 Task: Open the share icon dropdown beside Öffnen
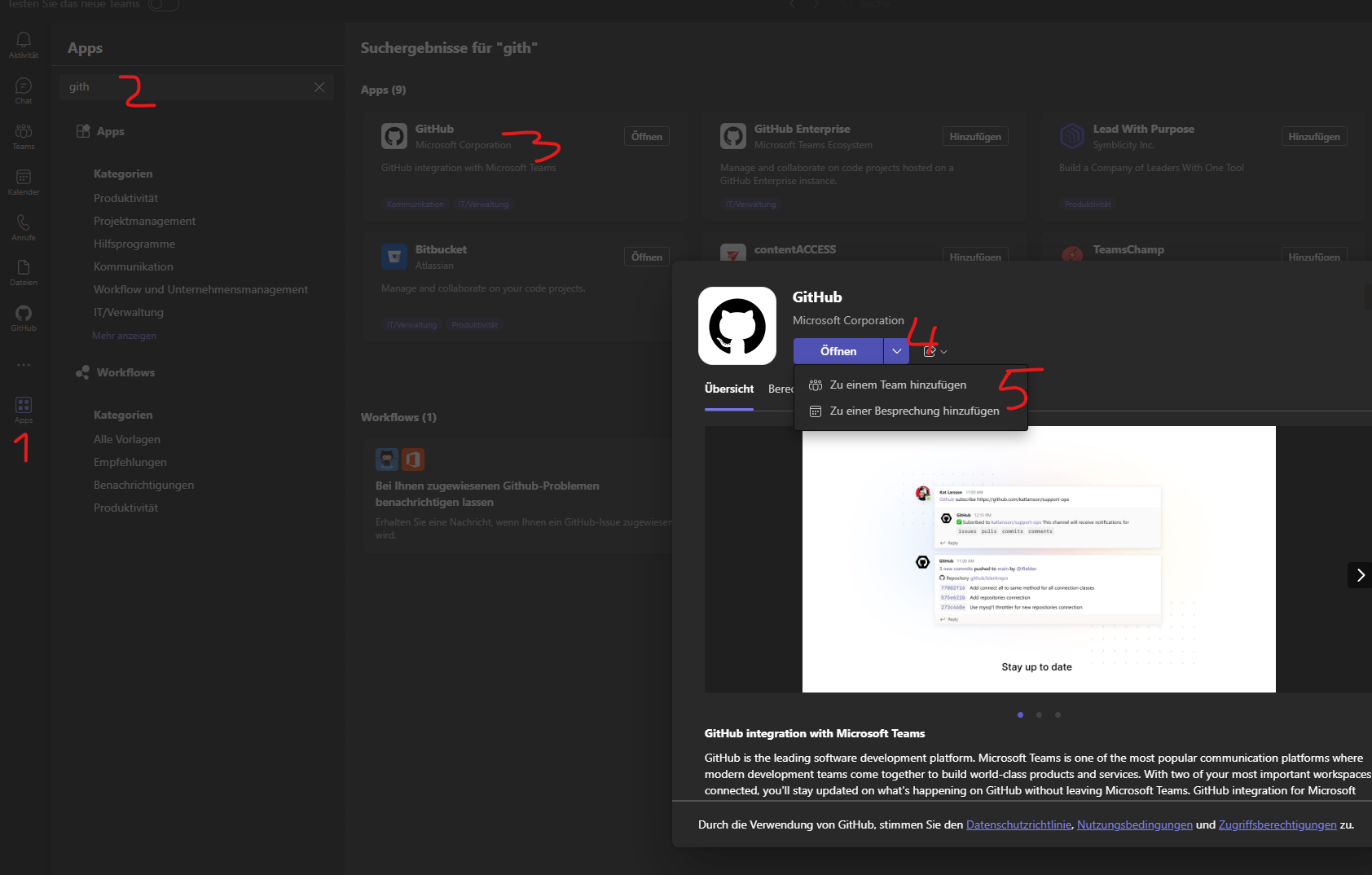coord(934,351)
